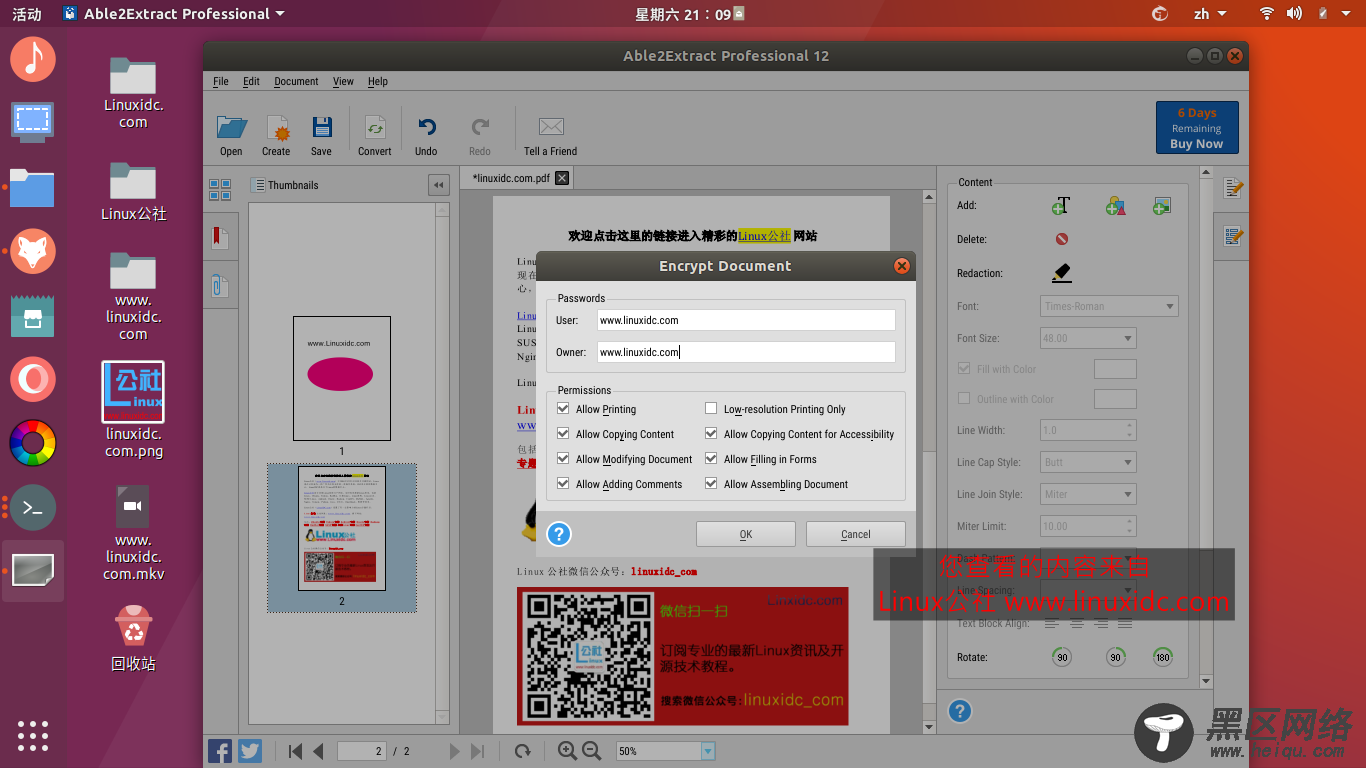Click the Create PDF toolbar icon
The width and height of the screenshot is (1366, 768).
[x=276, y=127]
